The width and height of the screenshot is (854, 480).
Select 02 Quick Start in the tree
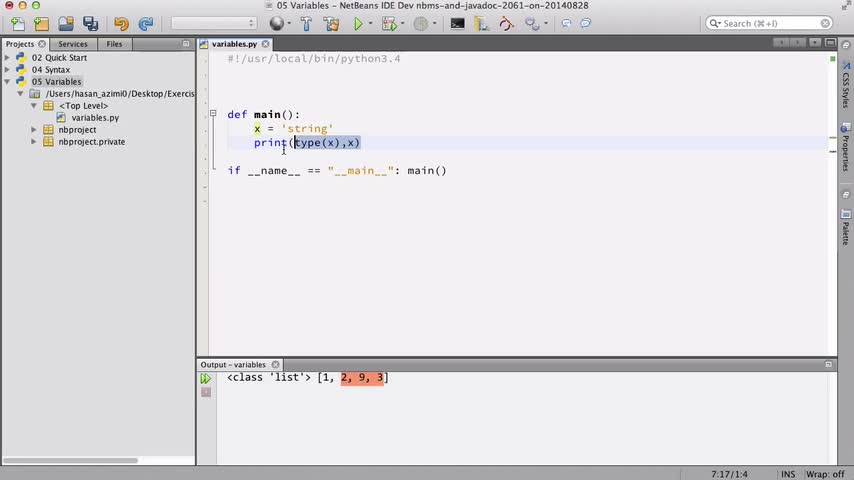[59, 57]
